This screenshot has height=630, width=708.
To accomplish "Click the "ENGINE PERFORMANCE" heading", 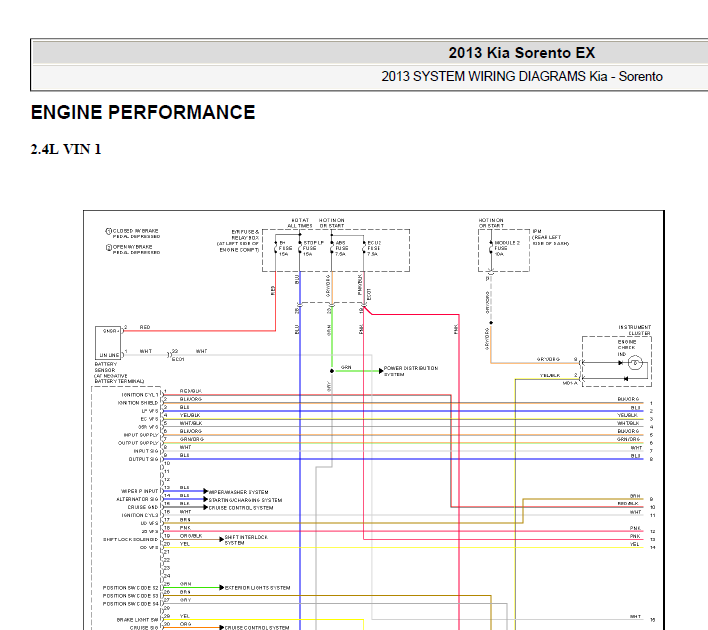I will click(x=143, y=112).
